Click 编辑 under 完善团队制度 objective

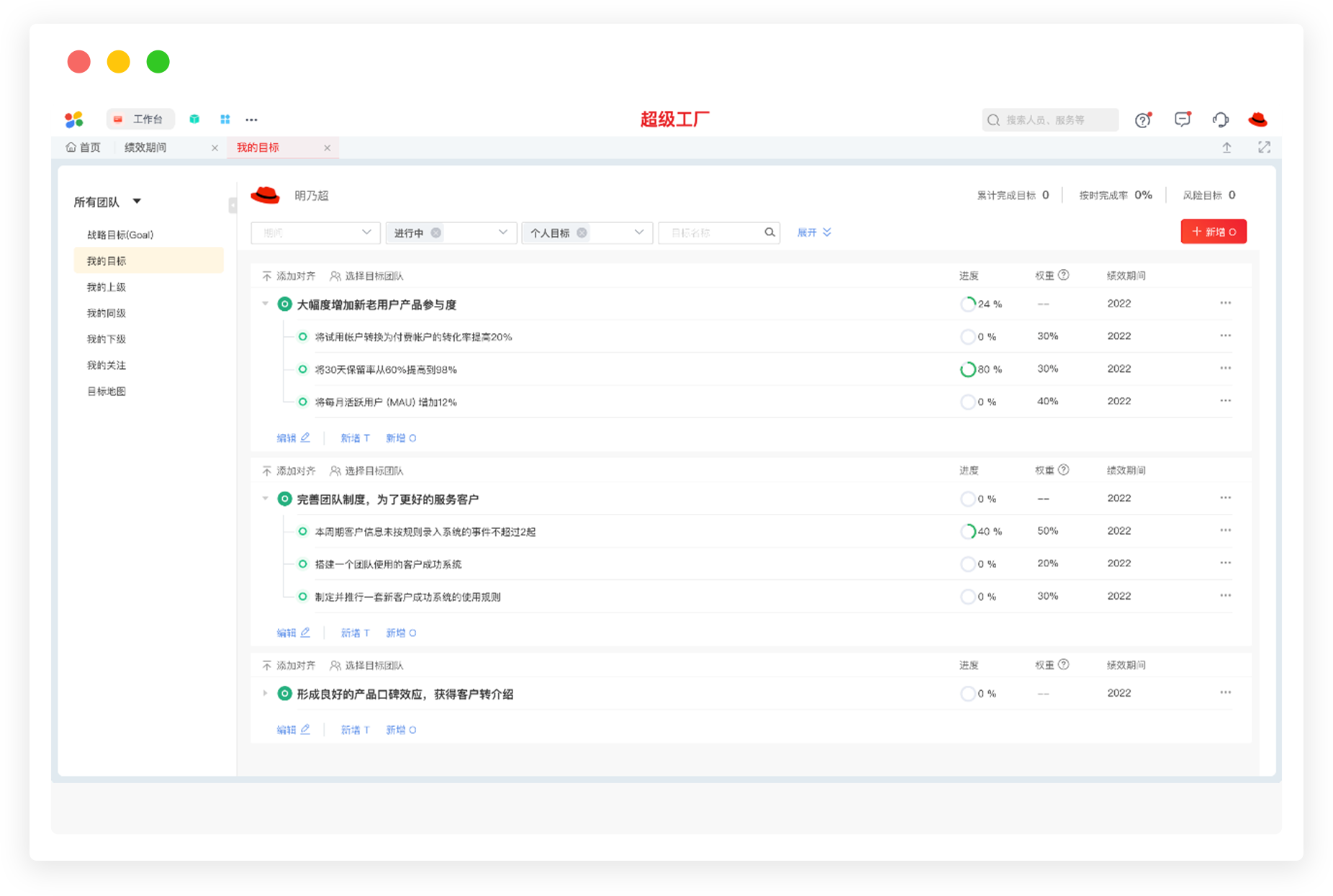click(293, 633)
